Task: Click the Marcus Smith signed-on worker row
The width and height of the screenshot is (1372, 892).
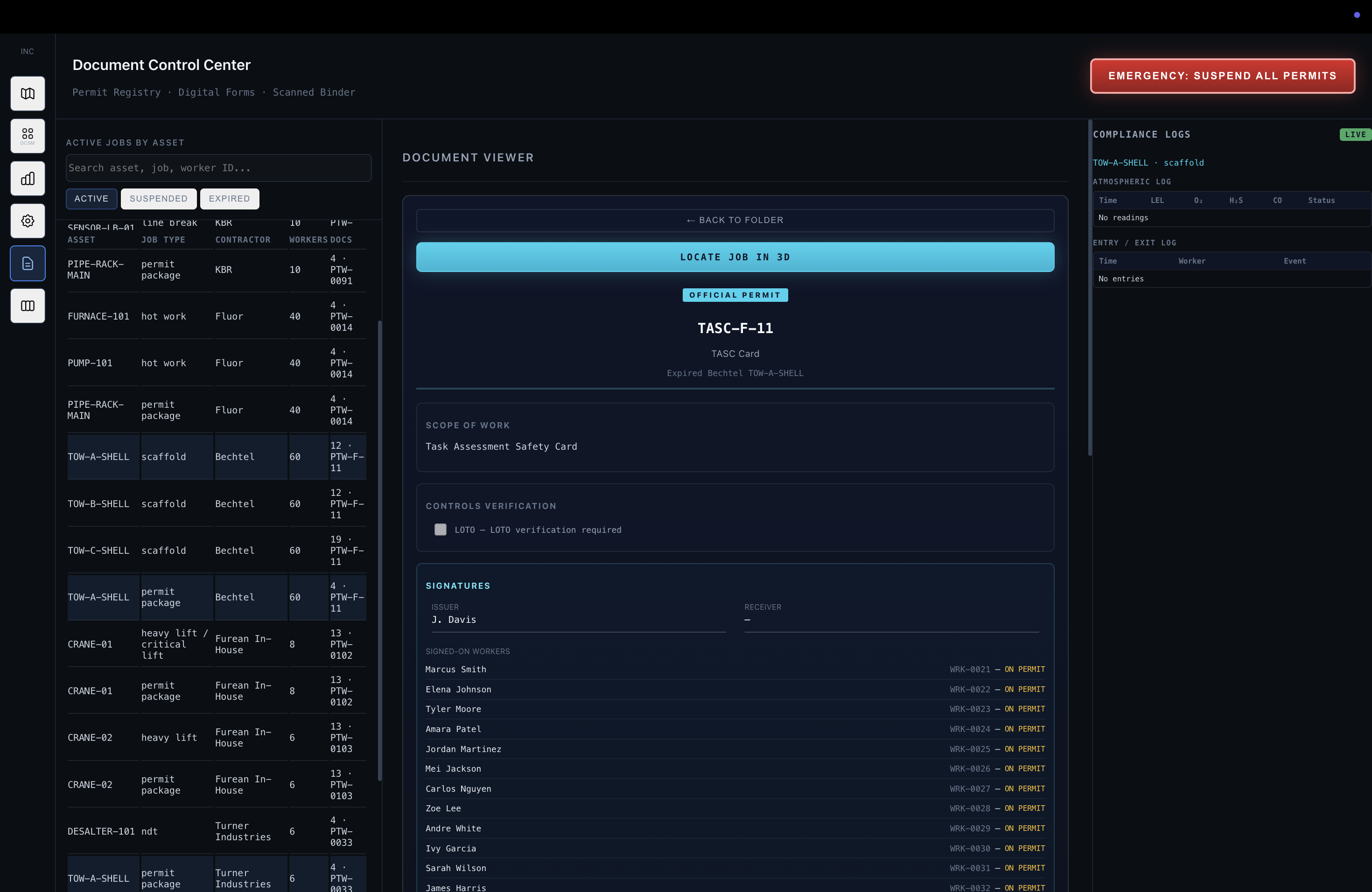Action: pyautogui.click(x=735, y=669)
